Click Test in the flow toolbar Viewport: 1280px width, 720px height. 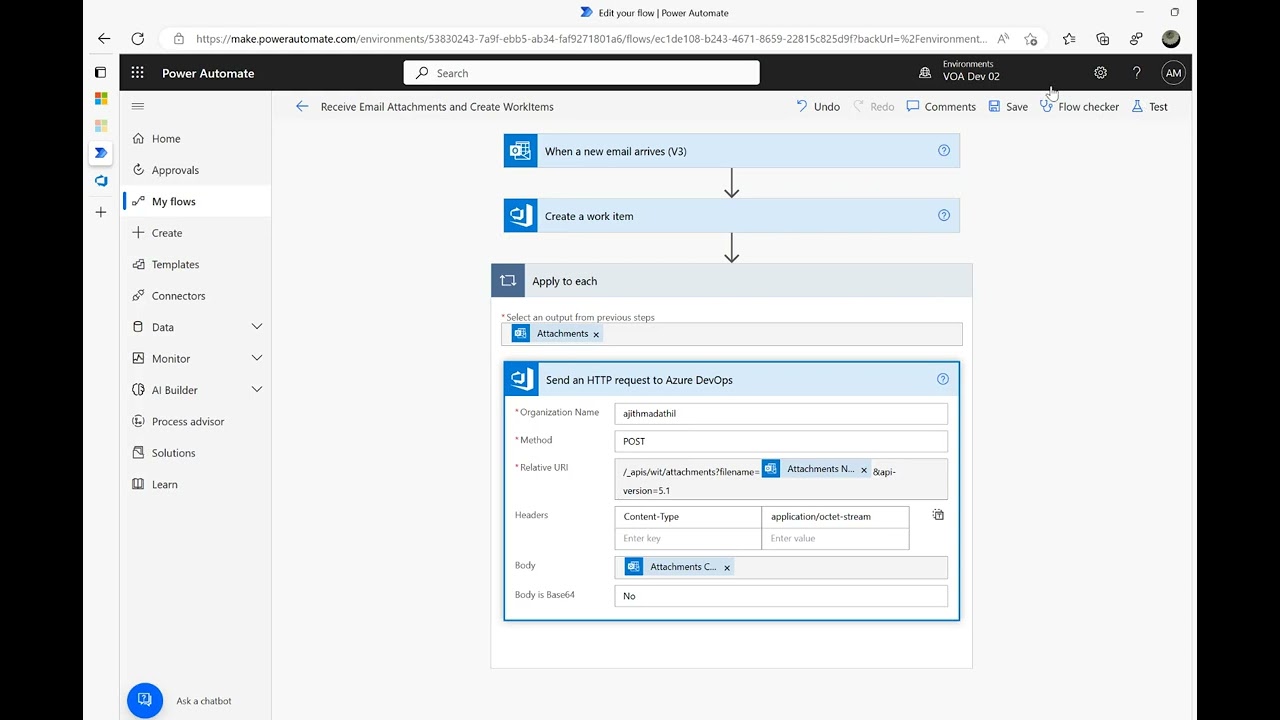point(1150,106)
